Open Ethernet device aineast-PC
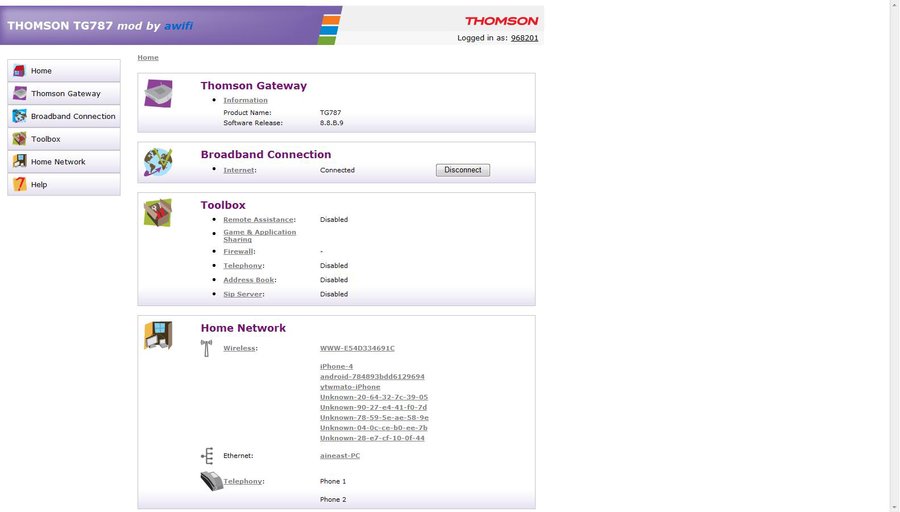900x512 pixels. 340,456
